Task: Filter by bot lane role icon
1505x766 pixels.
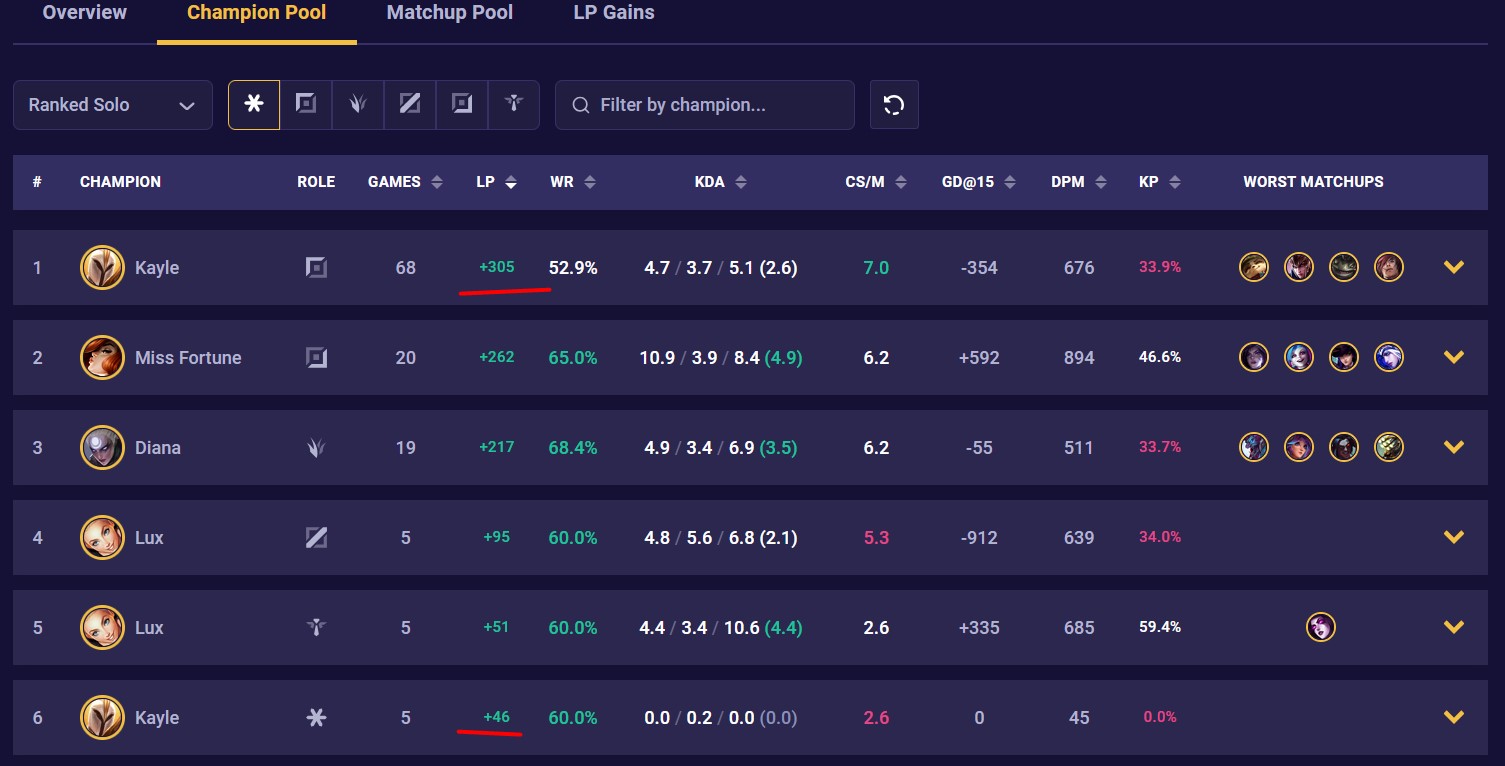Action: 462,104
